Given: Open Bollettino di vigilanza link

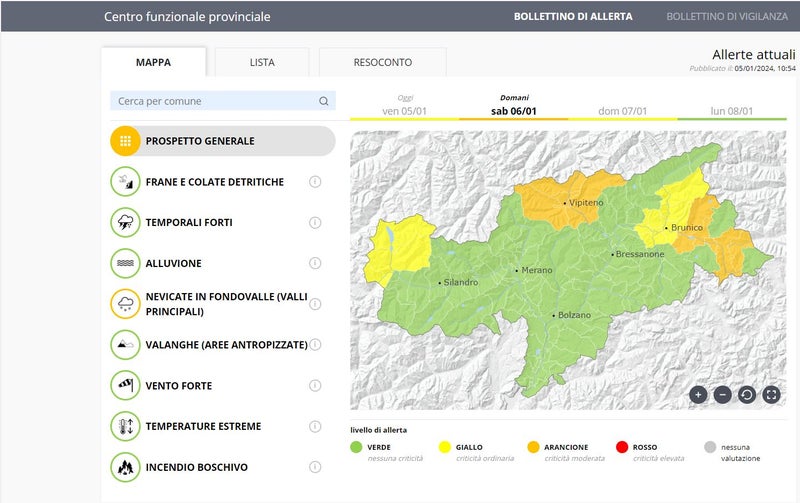Looking at the screenshot, I should (727, 17).
